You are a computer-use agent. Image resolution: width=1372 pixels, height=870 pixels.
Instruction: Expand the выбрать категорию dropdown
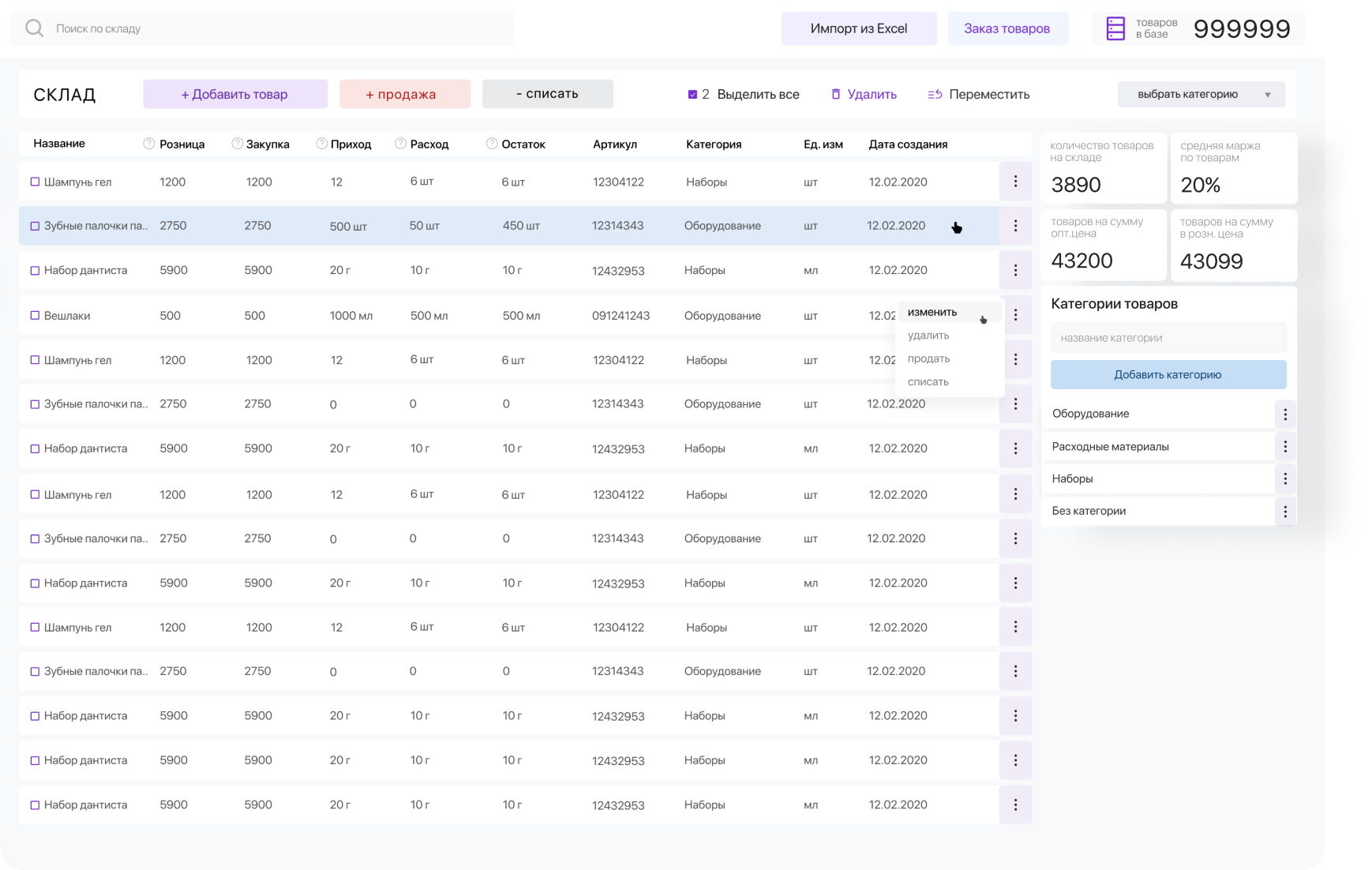(1201, 94)
